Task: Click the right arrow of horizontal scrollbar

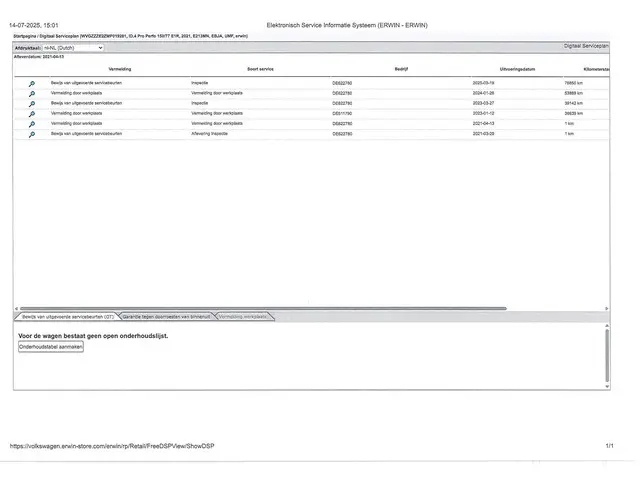Action: tap(607, 309)
